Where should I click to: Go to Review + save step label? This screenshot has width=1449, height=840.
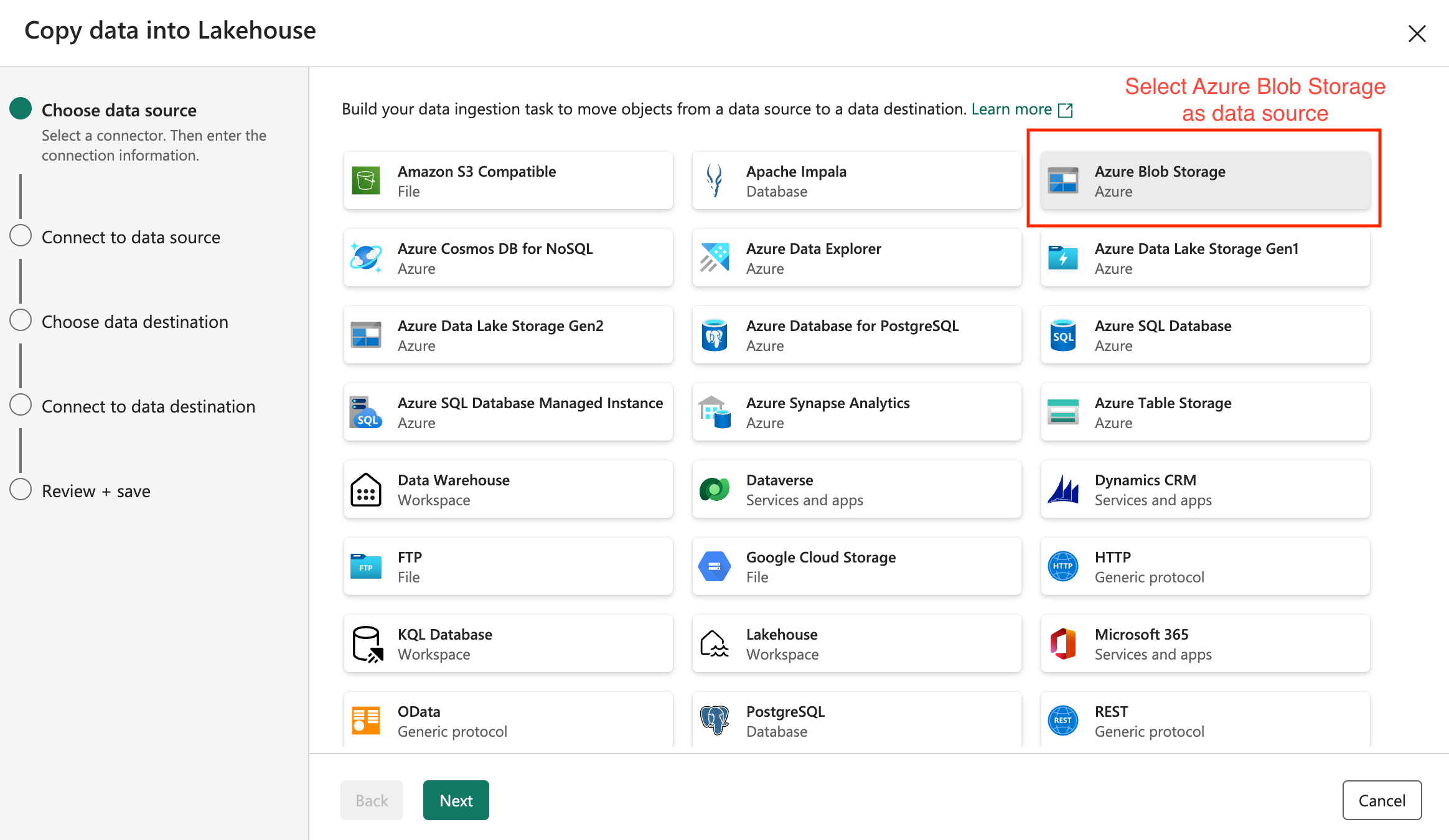pos(96,491)
